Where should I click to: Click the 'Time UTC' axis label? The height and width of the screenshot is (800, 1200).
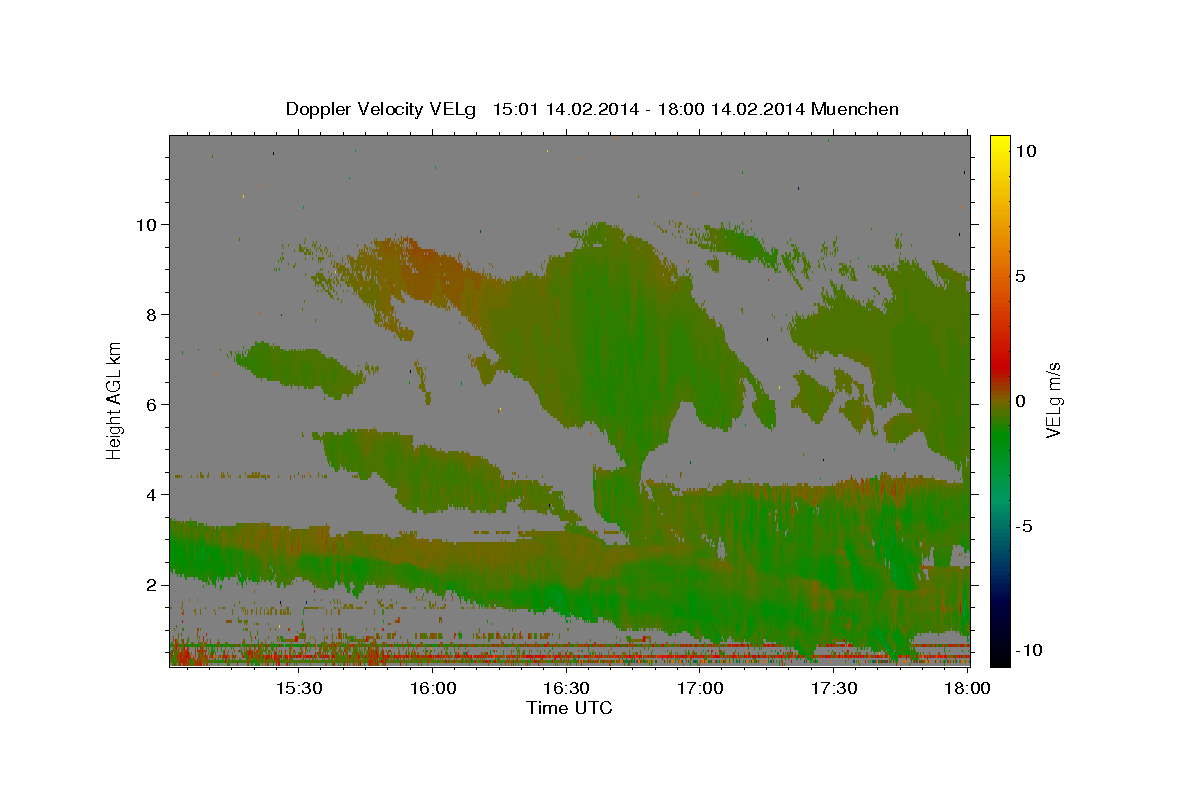(x=569, y=708)
